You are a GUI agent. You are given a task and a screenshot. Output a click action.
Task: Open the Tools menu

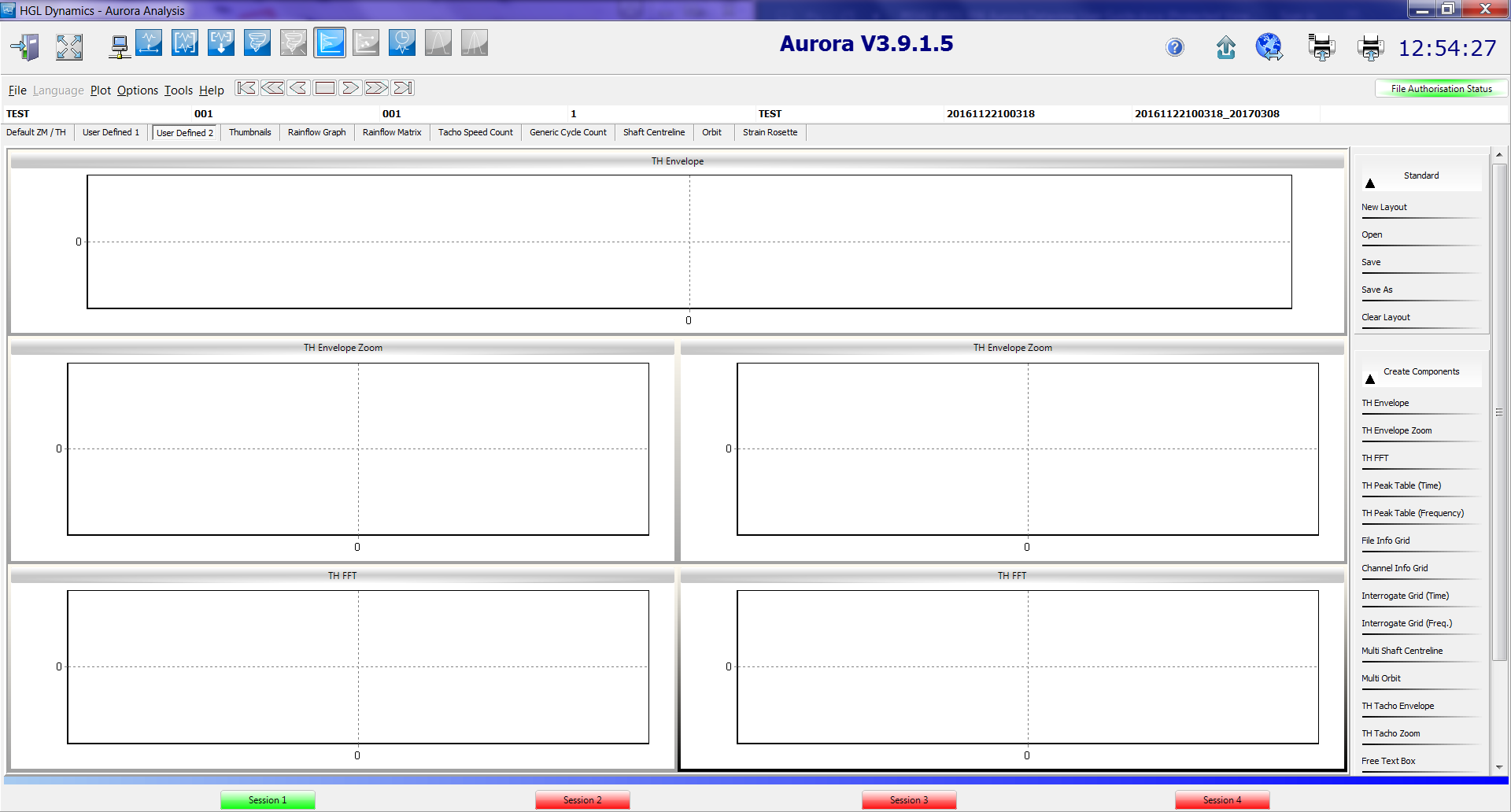pyautogui.click(x=179, y=90)
